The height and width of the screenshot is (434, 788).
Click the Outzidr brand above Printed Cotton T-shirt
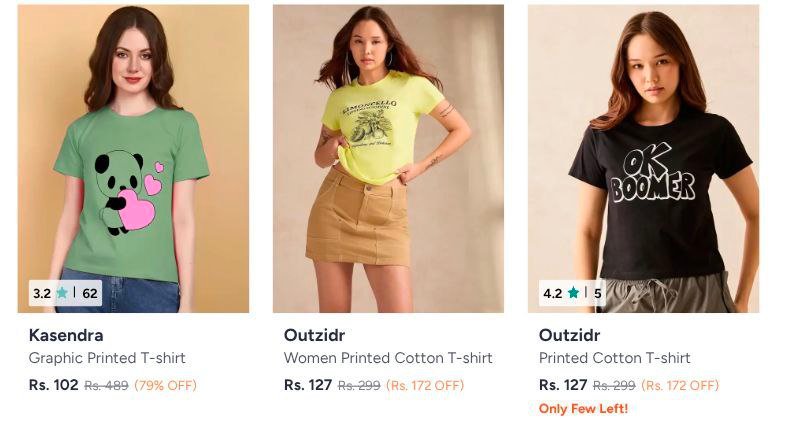pos(569,335)
